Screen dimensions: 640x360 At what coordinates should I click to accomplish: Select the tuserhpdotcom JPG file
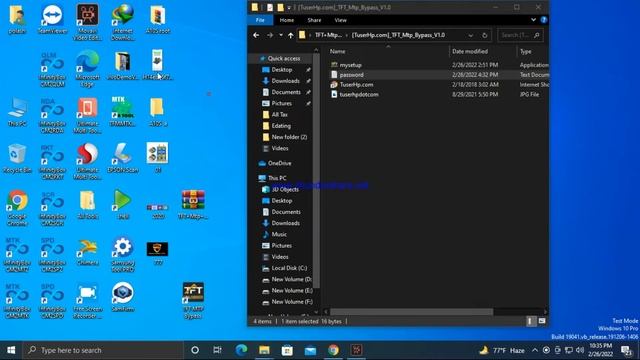tap(359, 94)
